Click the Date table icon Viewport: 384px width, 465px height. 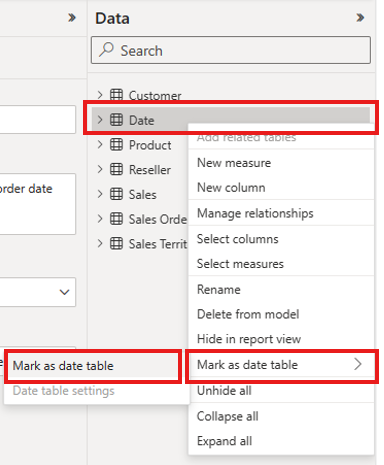click(x=116, y=120)
